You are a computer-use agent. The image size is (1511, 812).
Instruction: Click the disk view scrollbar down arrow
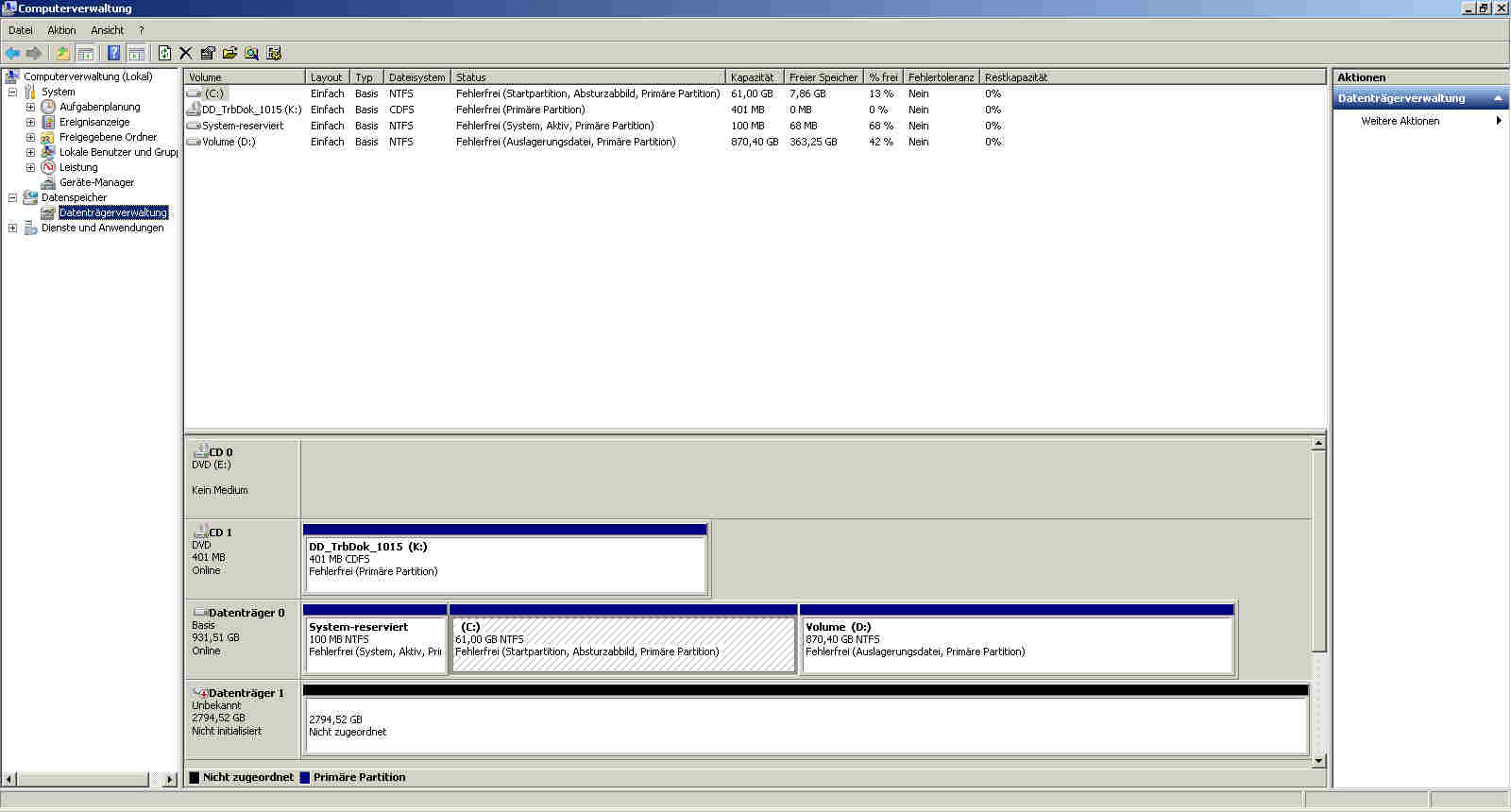click(x=1318, y=760)
